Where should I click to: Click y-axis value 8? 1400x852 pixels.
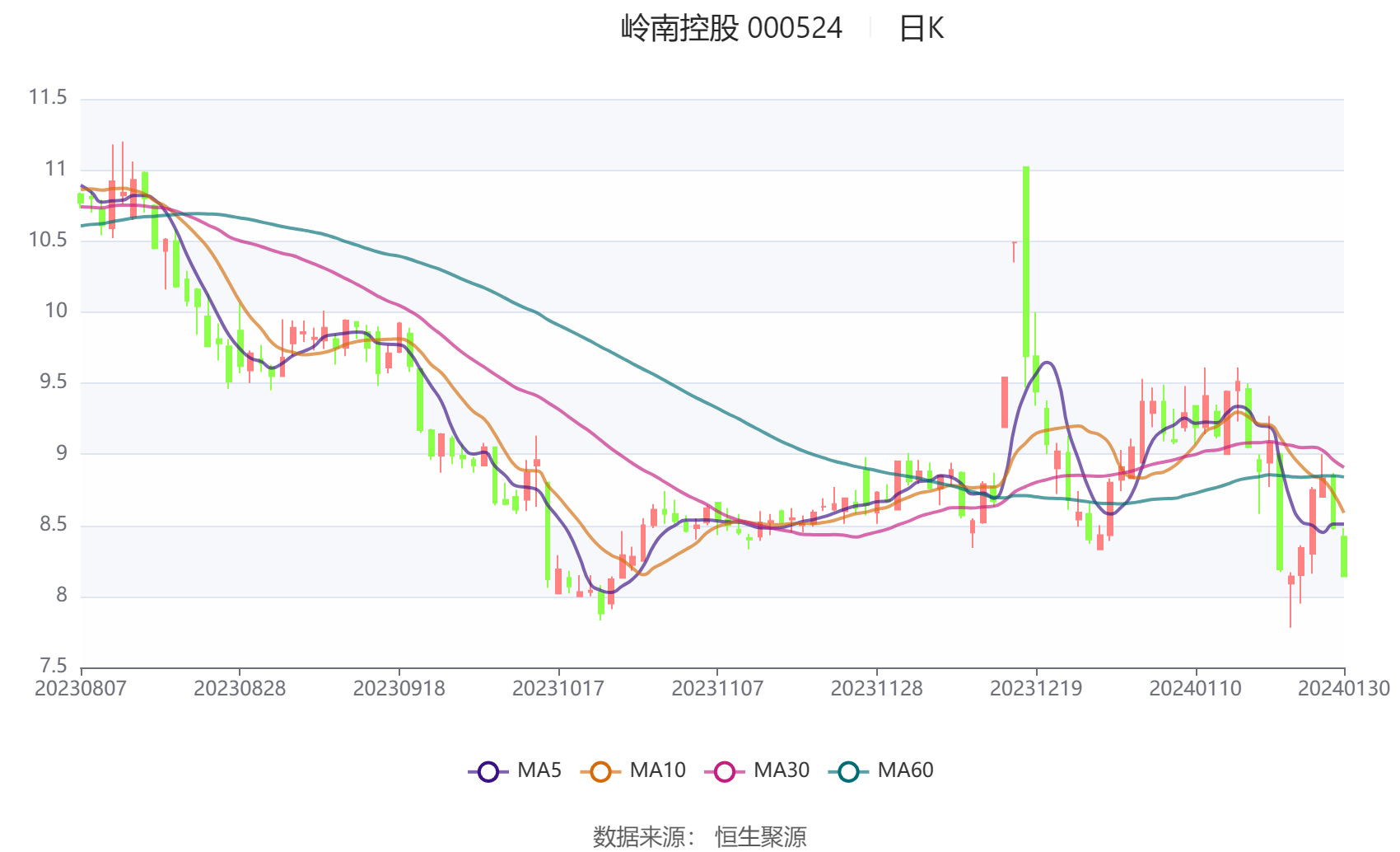pos(61,595)
